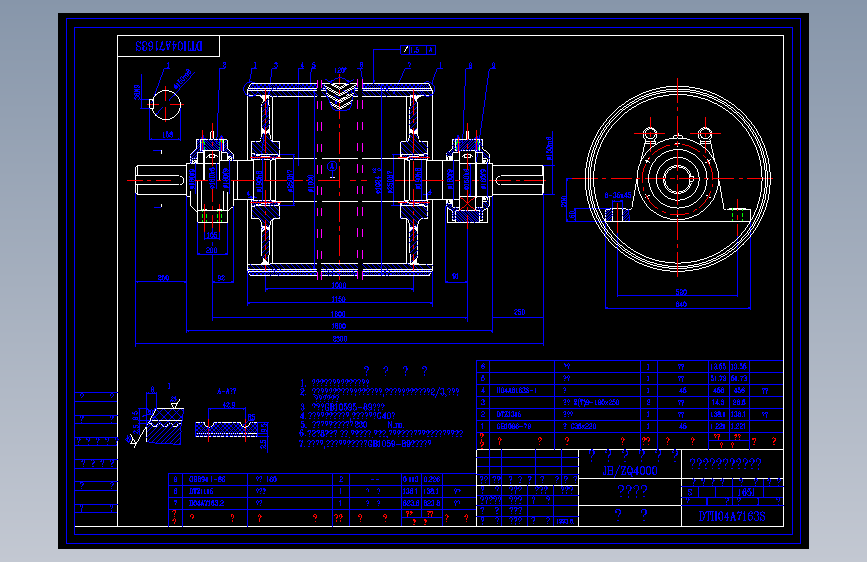Click the G40 technical note line
Screen dimensions: 867x562
[x=347, y=416]
